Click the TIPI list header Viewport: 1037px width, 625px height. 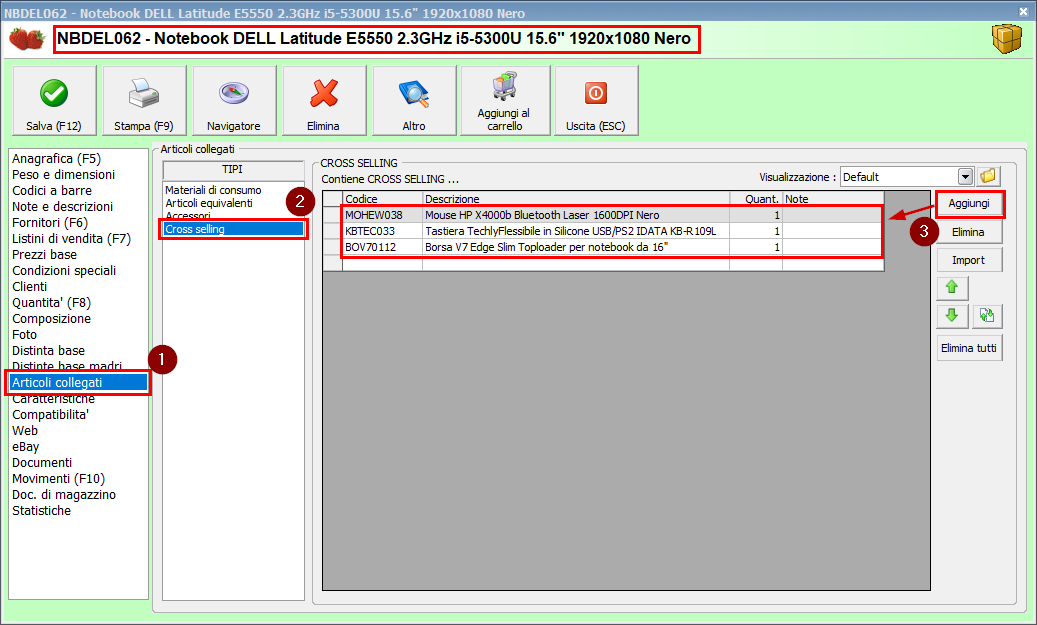[x=233, y=169]
